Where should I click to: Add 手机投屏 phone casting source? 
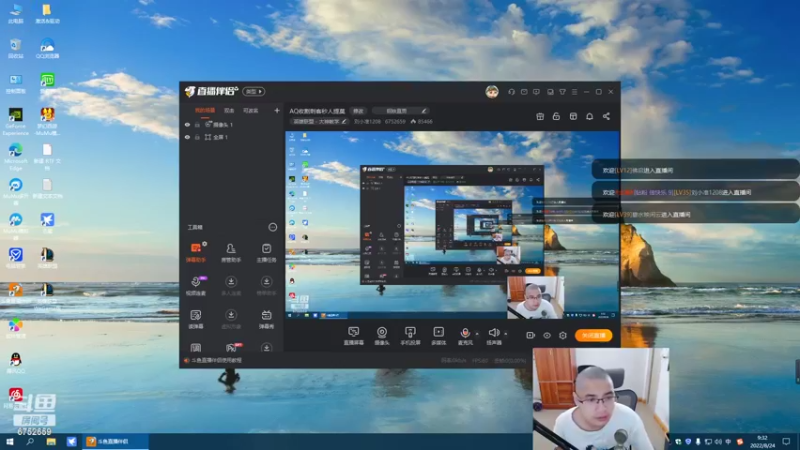(410, 336)
